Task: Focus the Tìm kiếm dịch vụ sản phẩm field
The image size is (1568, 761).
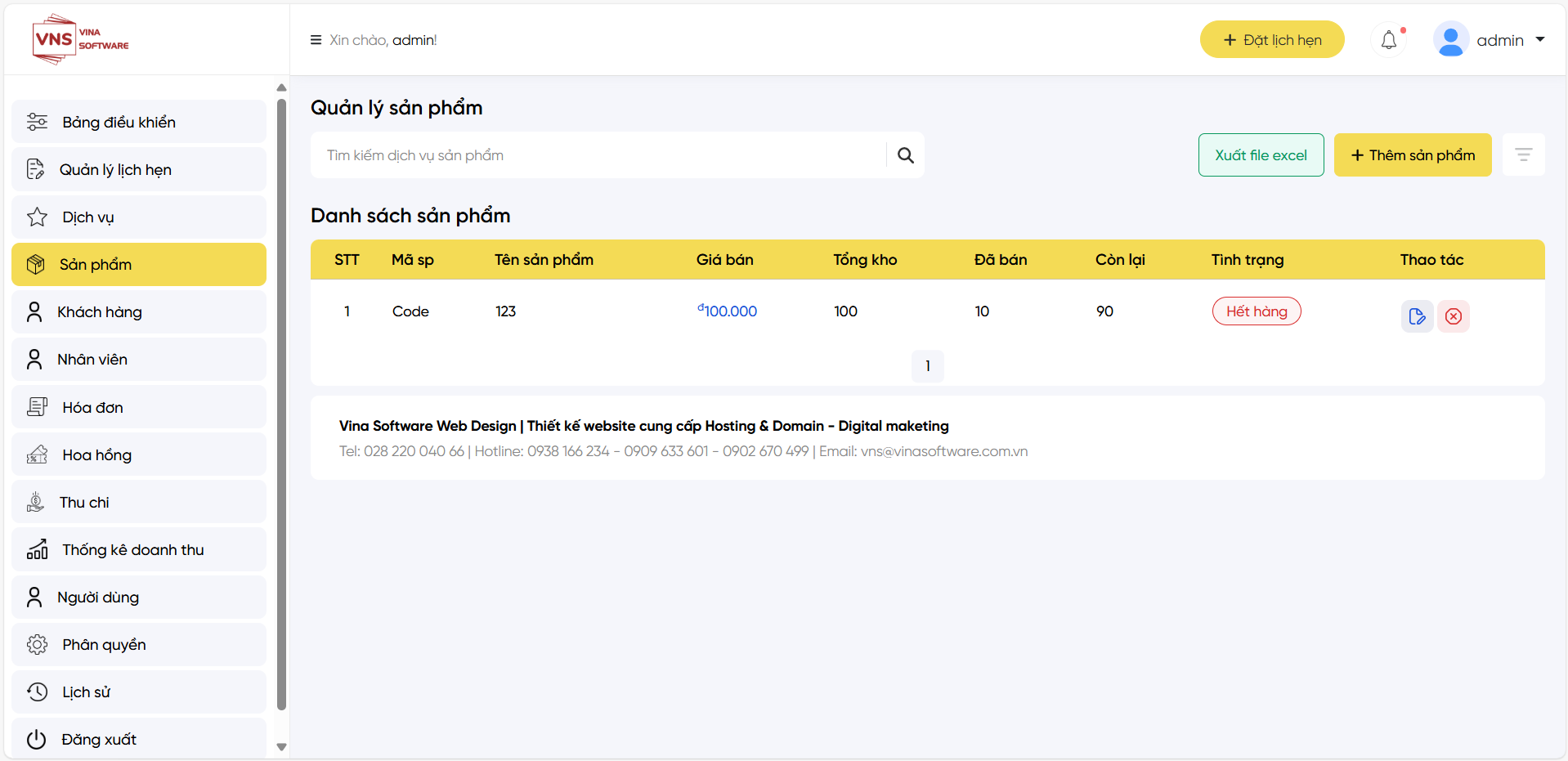Action: pos(598,155)
